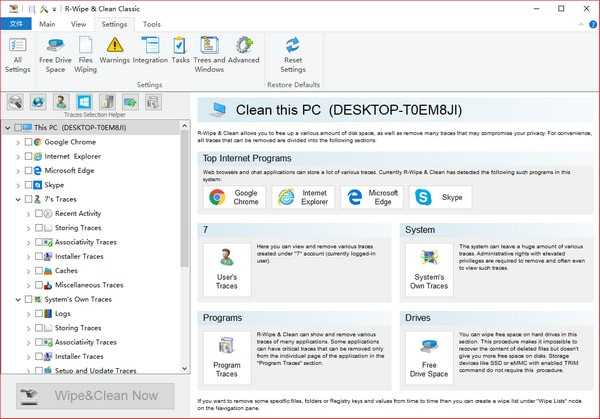Open the Files Wiping settings
Image resolution: width=600 pixels, height=419 pixels.
87,52
